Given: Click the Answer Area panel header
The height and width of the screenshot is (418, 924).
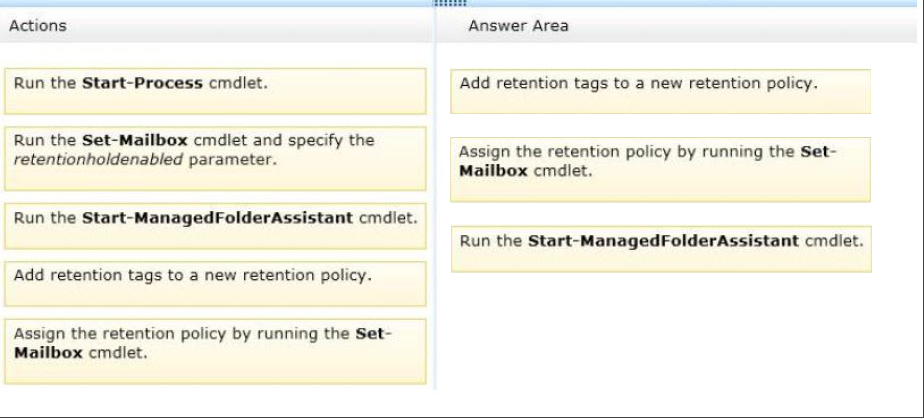Looking at the screenshot, I should point(676,26).
